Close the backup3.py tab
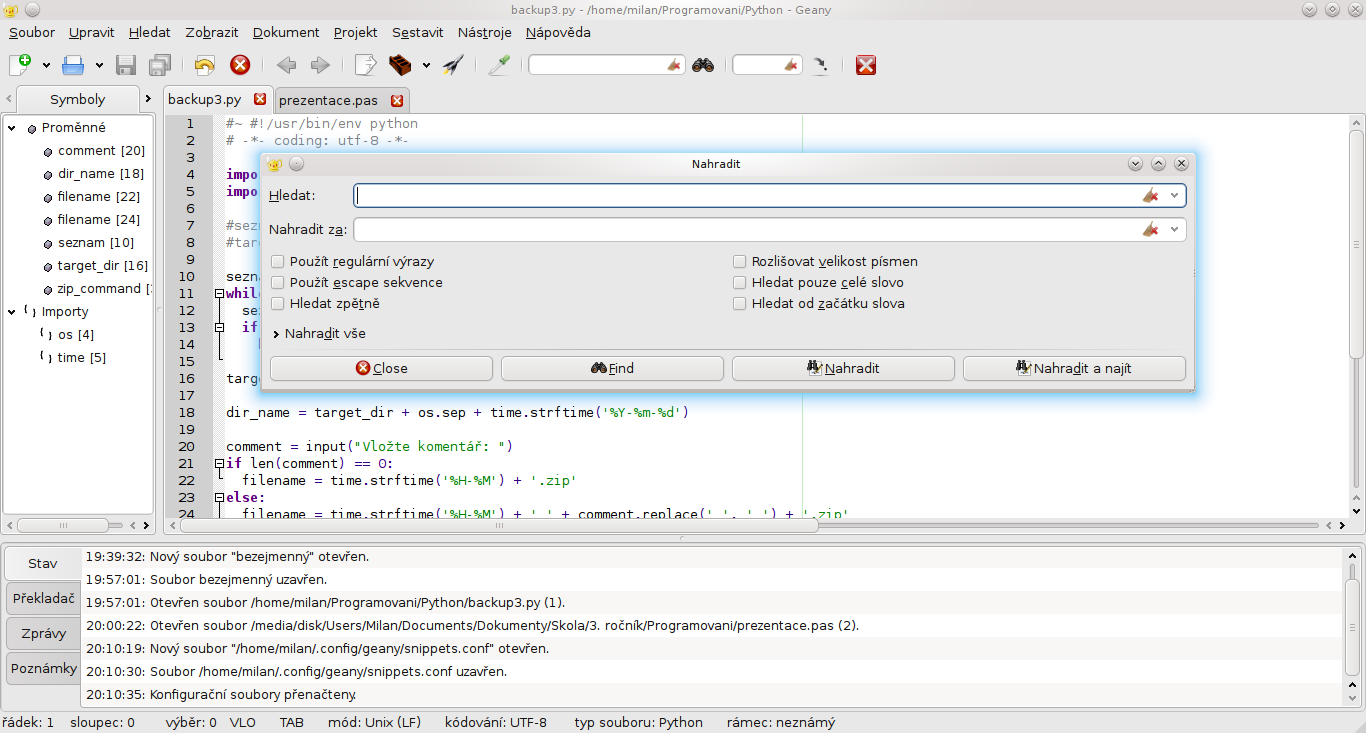This screenshot has height=733, width=1366. pyautogui.click(x=260, y=99)
